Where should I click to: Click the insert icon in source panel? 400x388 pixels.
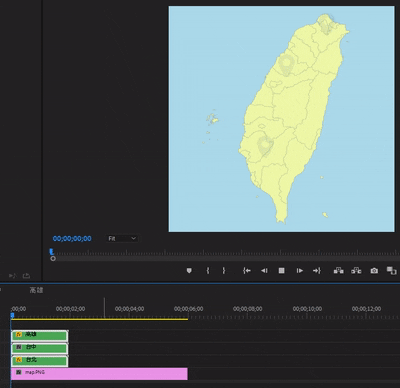point(13,276)
